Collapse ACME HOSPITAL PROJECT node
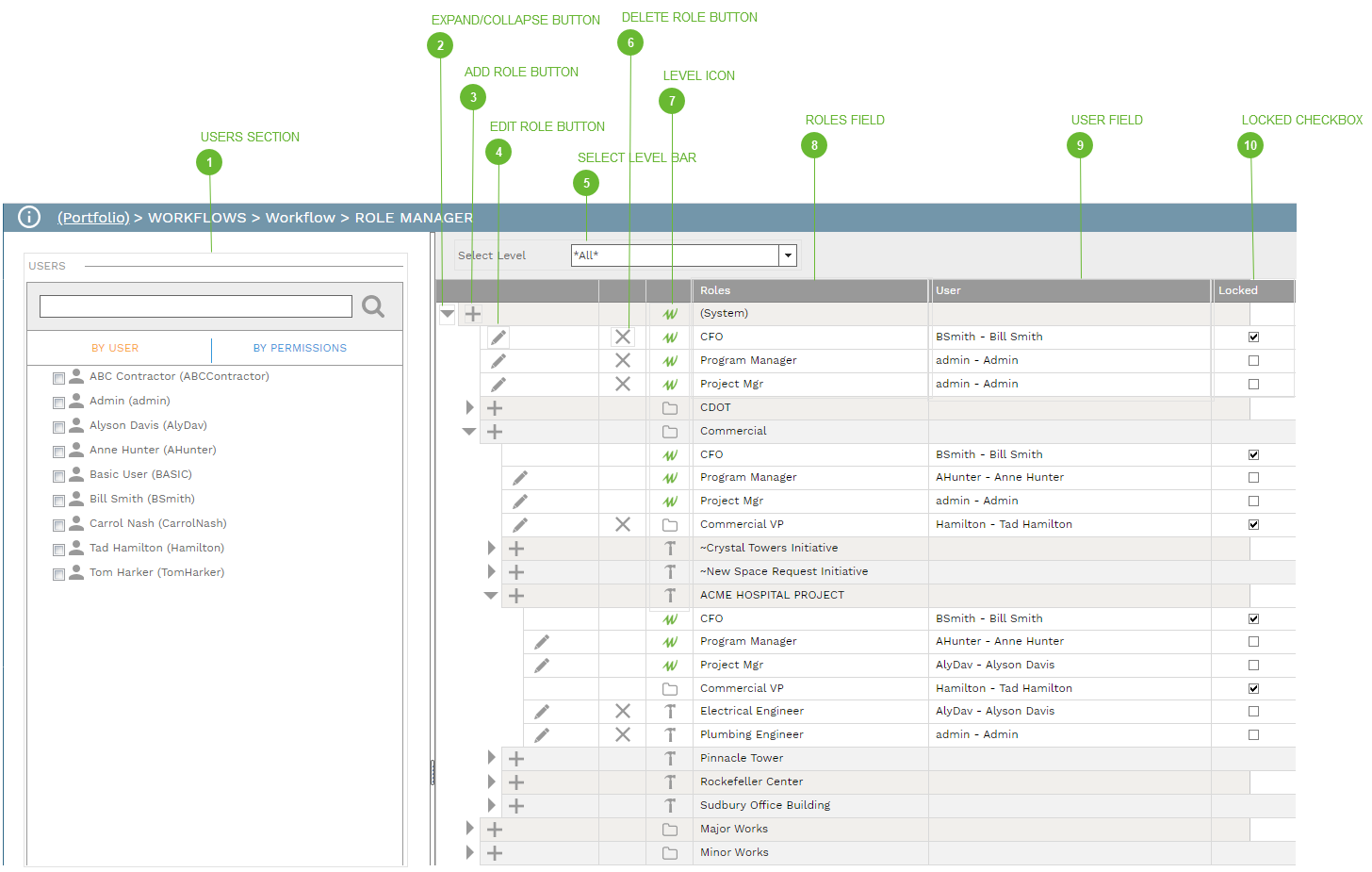The width and height of the screenshot is (1372, 872). point(491,596)
